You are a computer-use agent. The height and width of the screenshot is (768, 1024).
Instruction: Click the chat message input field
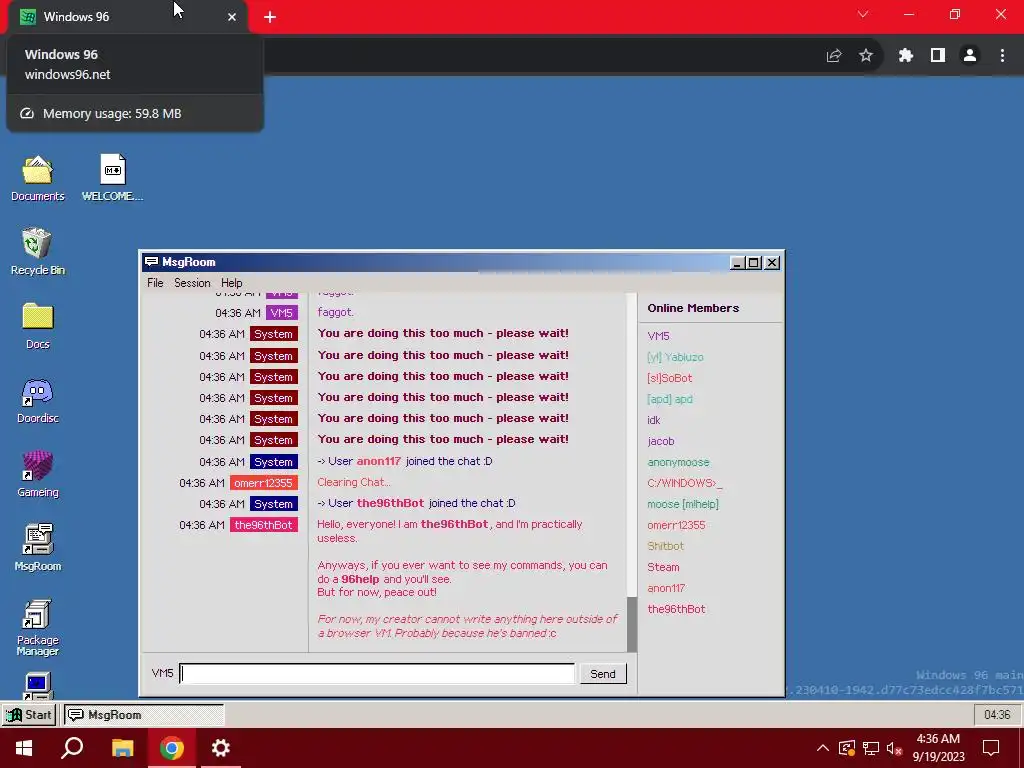[x=377, y=673]
